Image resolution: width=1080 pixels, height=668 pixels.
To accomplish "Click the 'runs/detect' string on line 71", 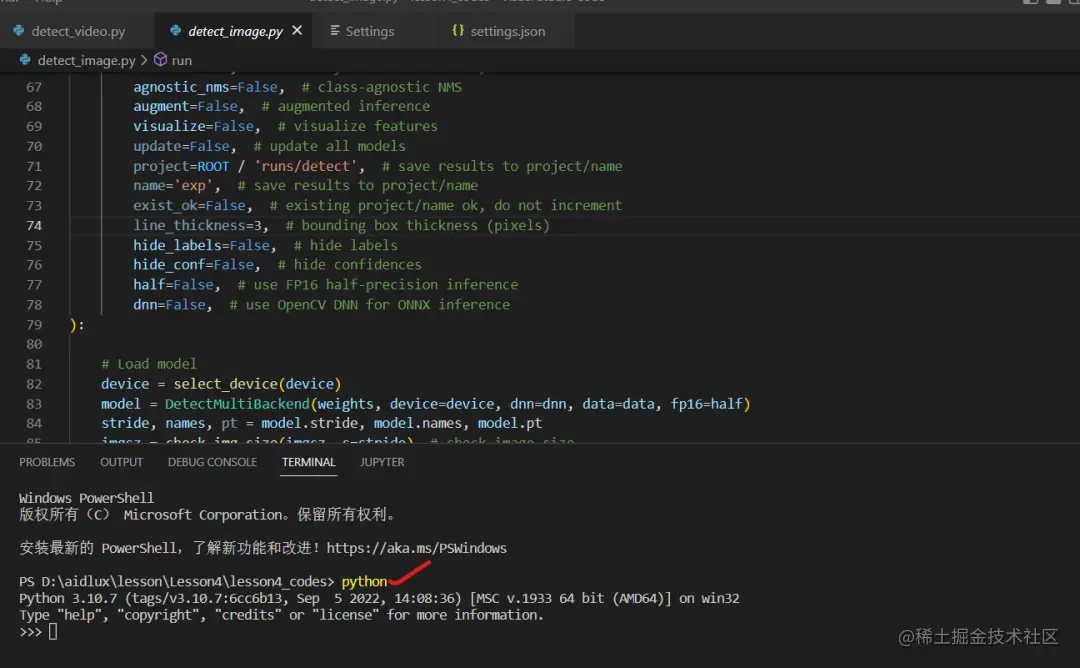I will pyautogui.click(x=306, y=166).
